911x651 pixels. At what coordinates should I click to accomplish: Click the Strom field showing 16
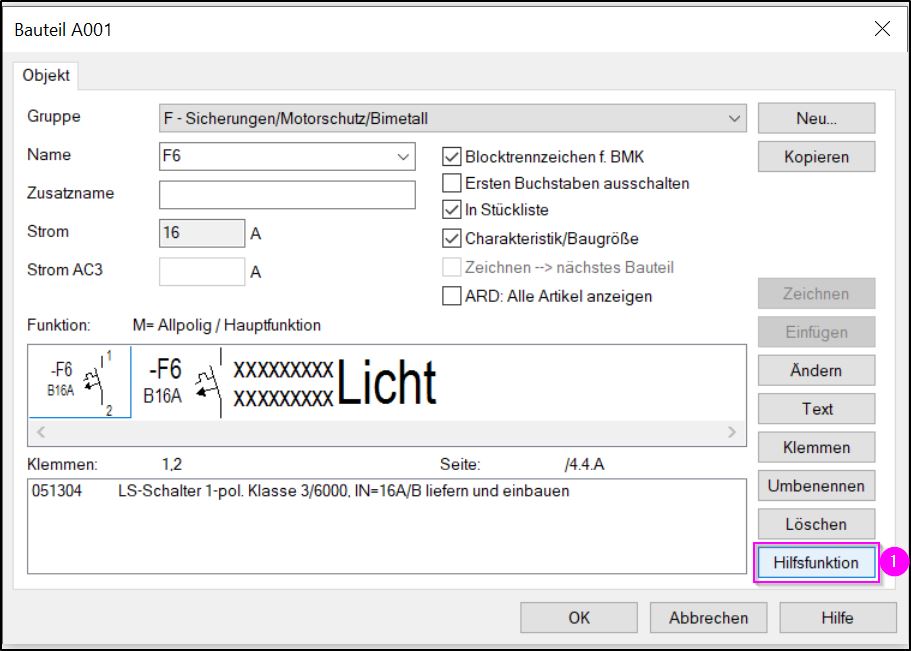(202, 233)
